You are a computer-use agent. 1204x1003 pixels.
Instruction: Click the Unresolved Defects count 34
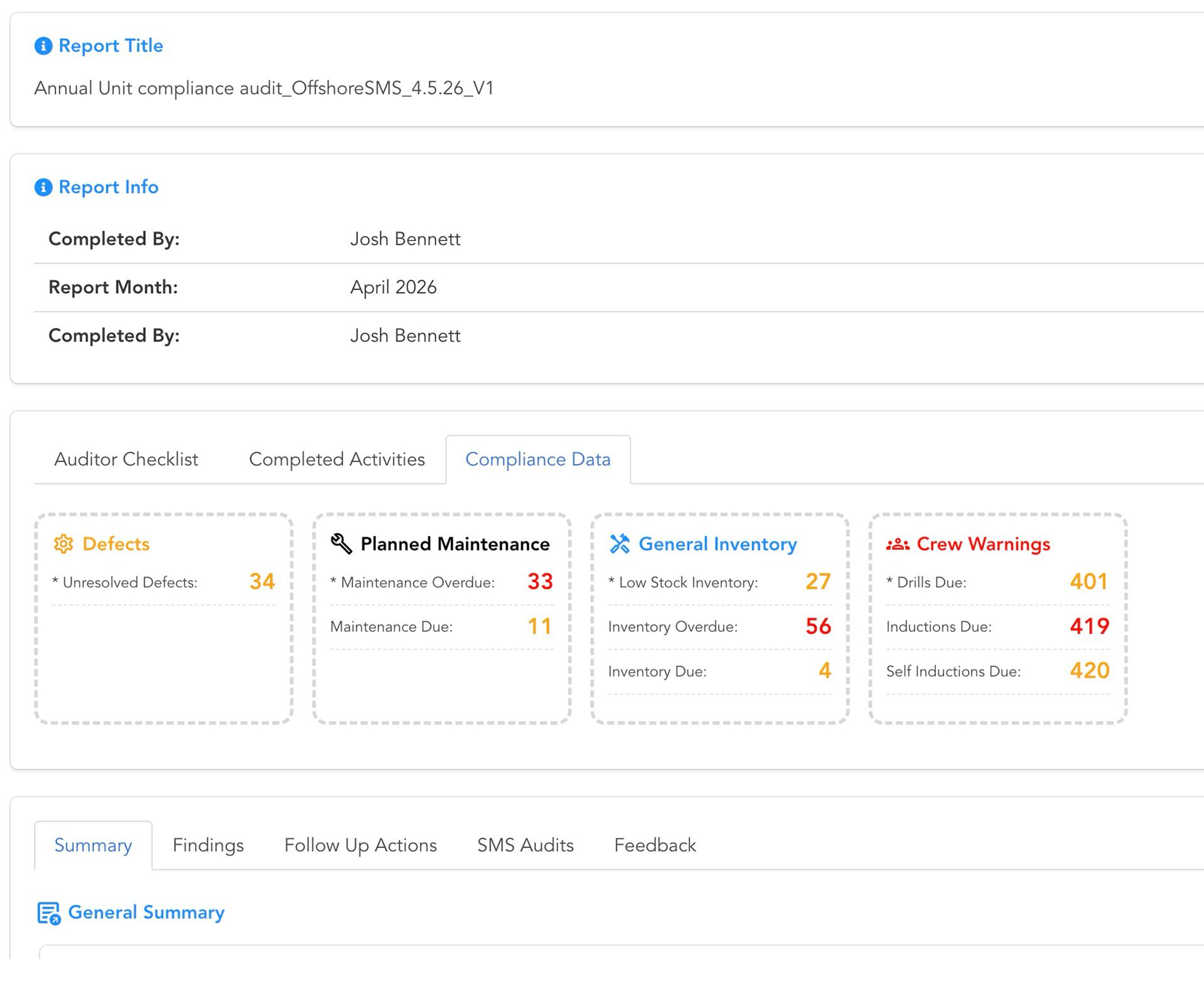pos(262,582)
